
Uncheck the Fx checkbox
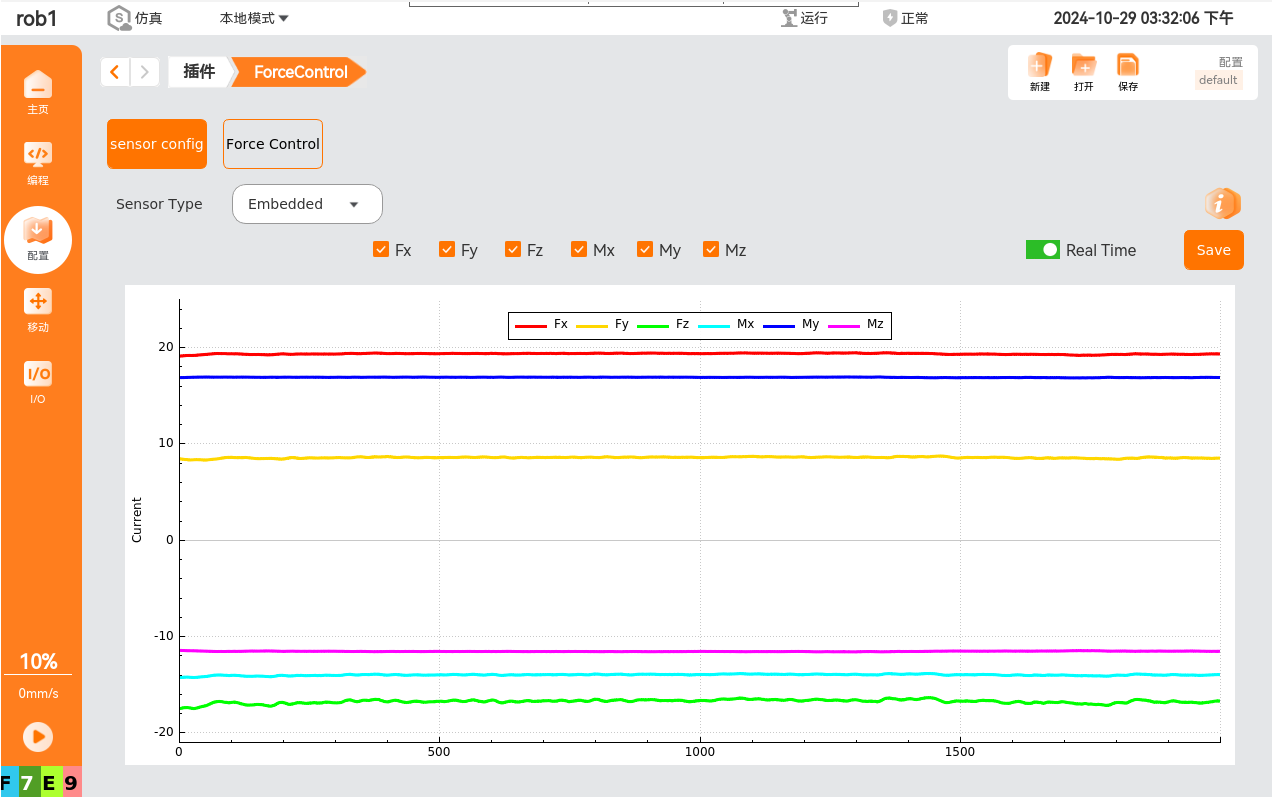tap(381, 250)
